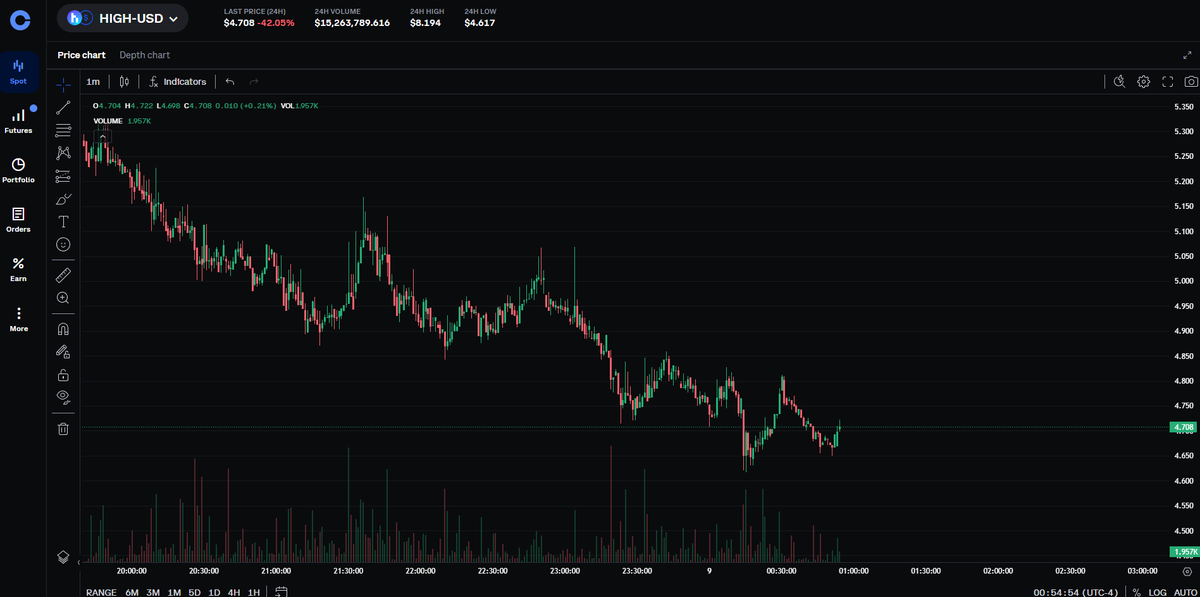The height and width of the screenshot is (597, 1200).
Task: Toggle stay in drawing mode
Action: coord(63,351)
